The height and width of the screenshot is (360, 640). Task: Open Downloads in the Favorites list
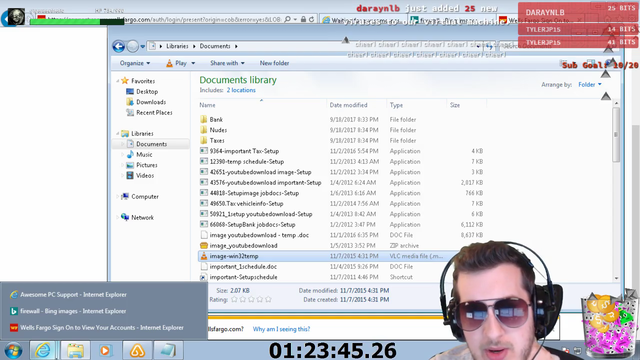(x=151, y=102)
